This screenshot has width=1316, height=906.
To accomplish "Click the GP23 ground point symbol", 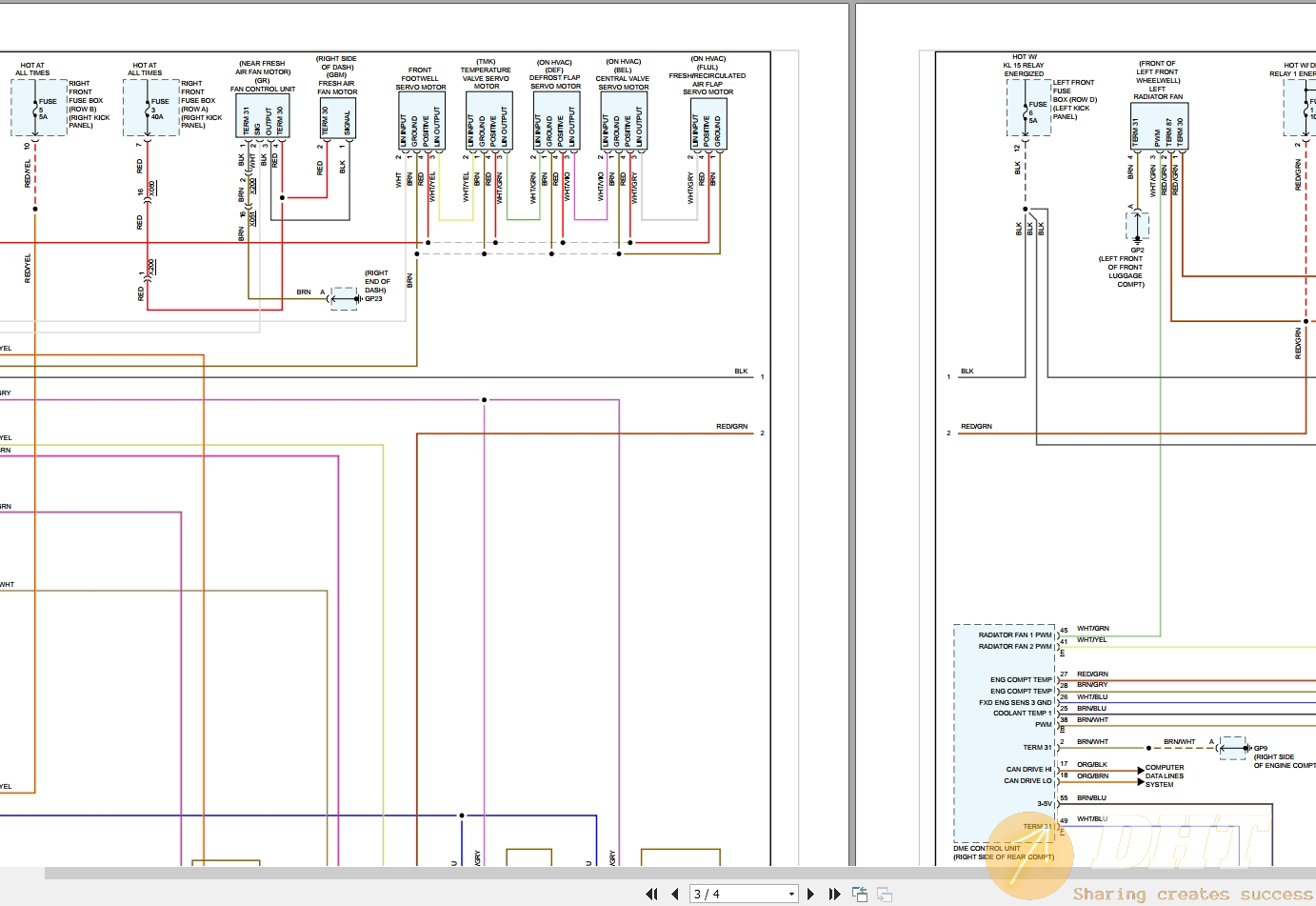I will pos(345,299).
